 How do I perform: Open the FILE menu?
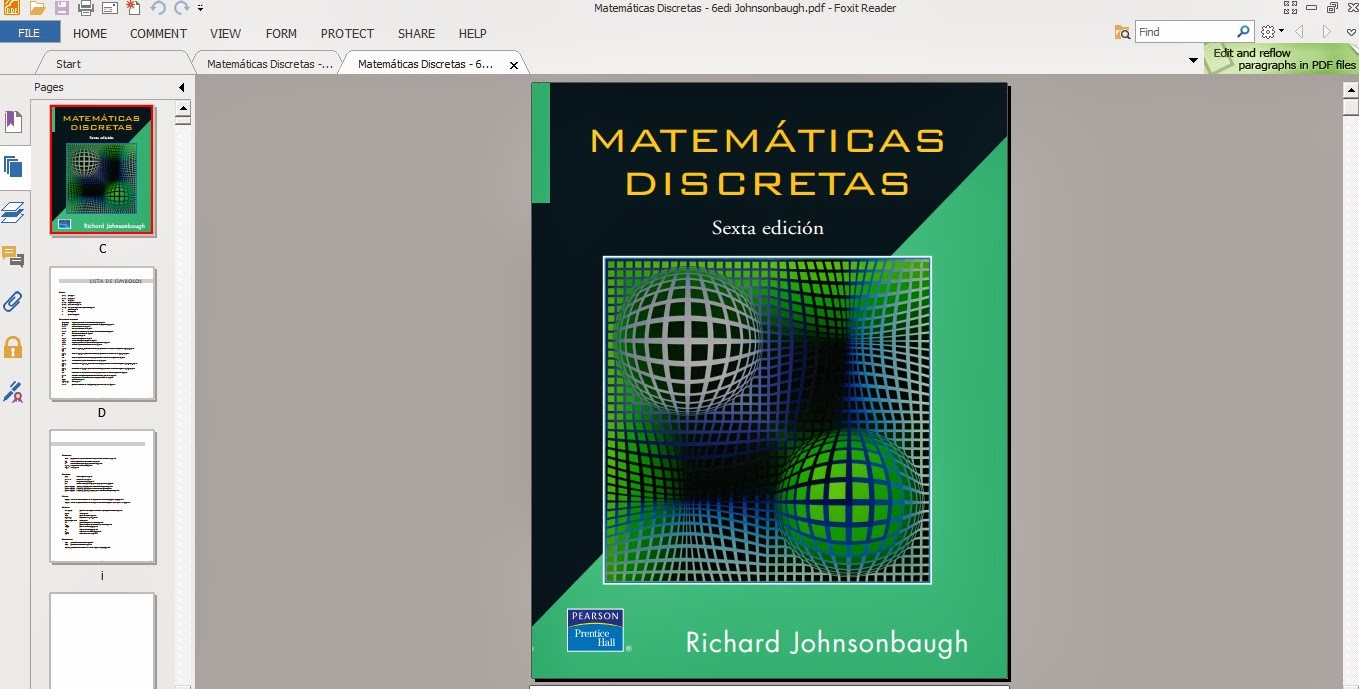[x=29, y=33]
